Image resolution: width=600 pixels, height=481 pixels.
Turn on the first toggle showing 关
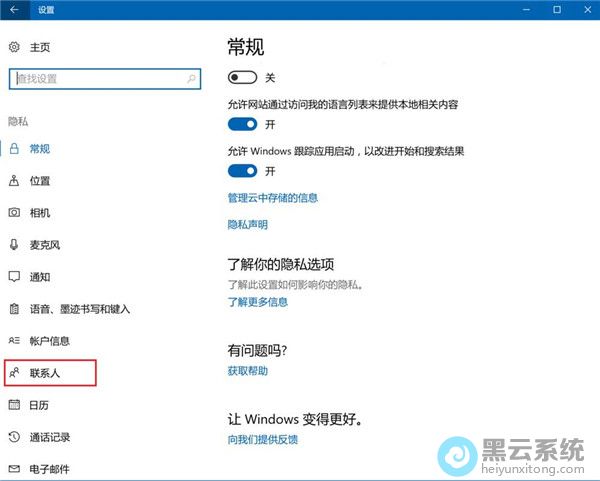pos(243,77)
